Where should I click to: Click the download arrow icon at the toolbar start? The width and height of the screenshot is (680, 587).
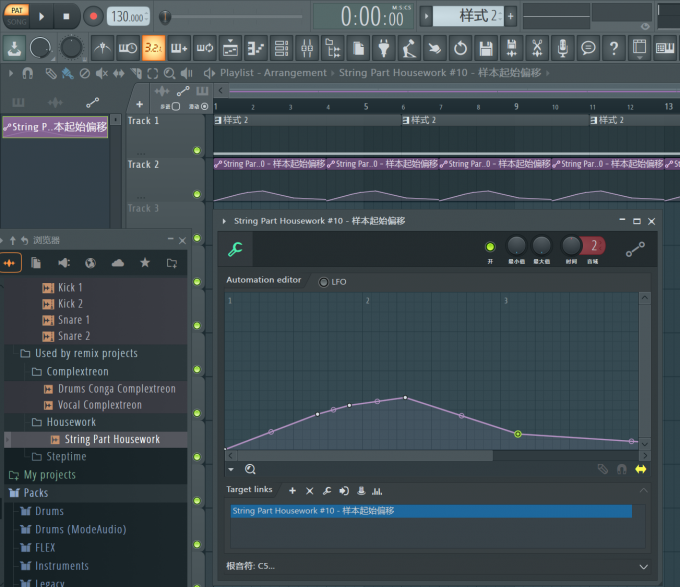coord(14,48)
